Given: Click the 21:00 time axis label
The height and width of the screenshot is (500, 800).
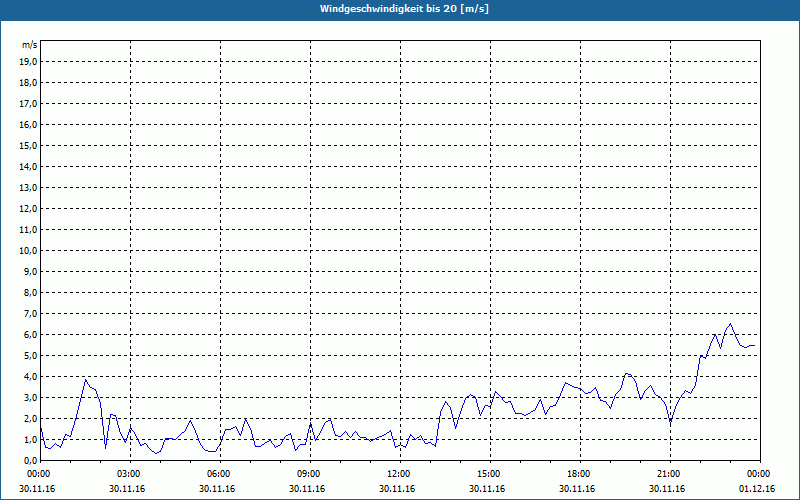Looking at the screenshot, I should tap(668, 474).
